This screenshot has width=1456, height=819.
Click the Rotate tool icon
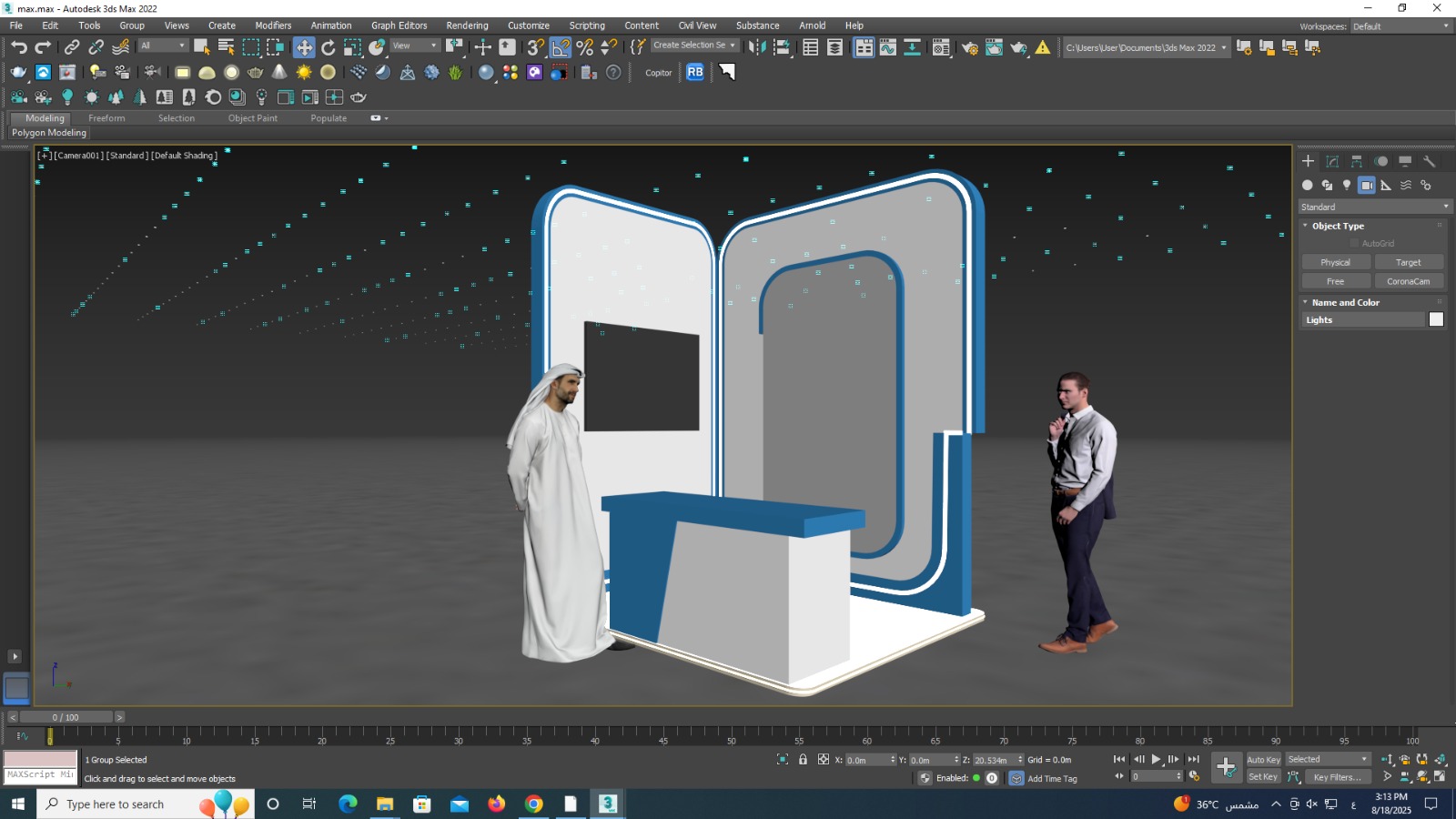(329, 47)
